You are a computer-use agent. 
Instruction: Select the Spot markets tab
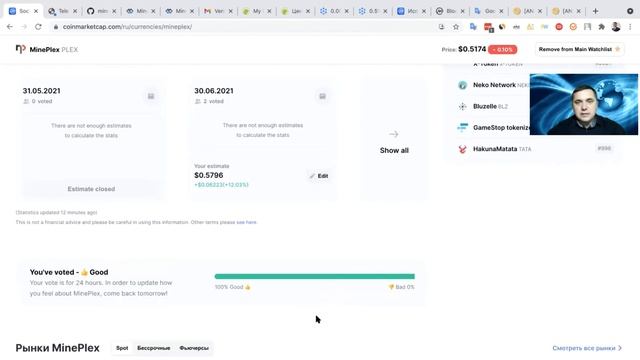click(122, 348)
